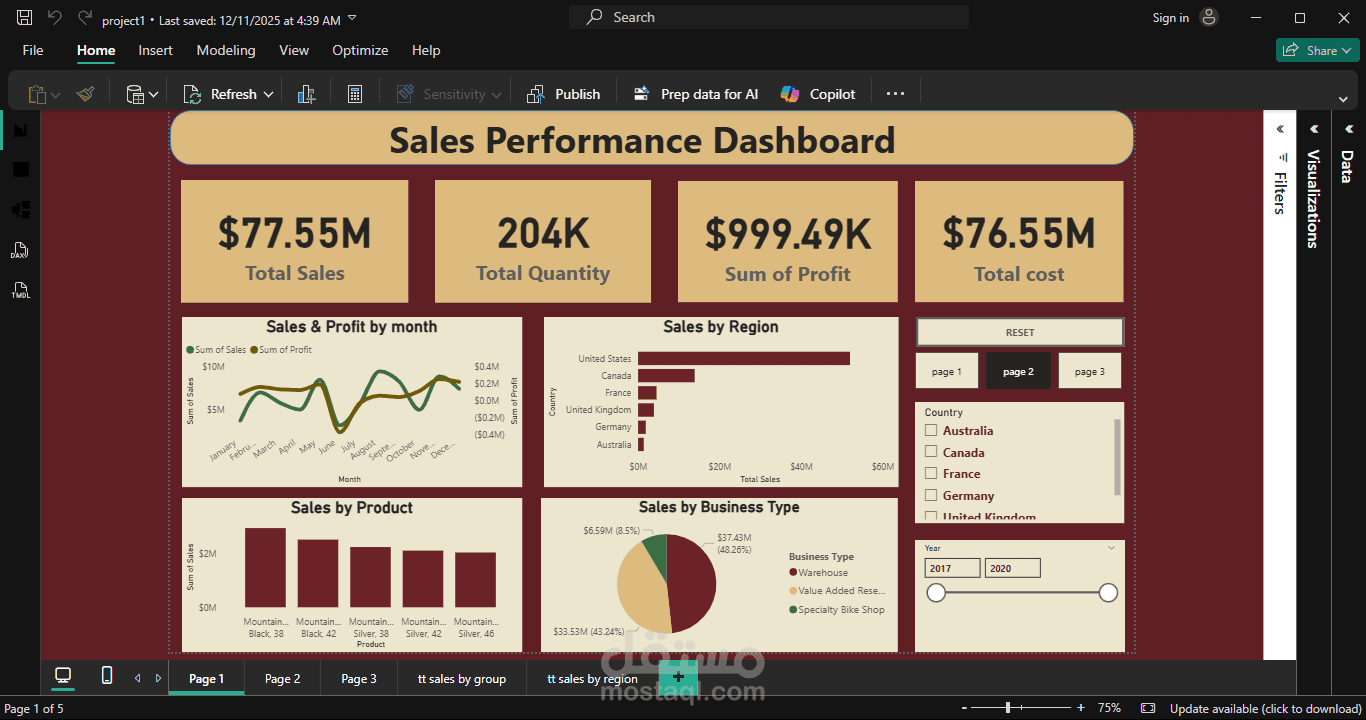Expand the Refresh dropdown arrow

click(268, 92)
